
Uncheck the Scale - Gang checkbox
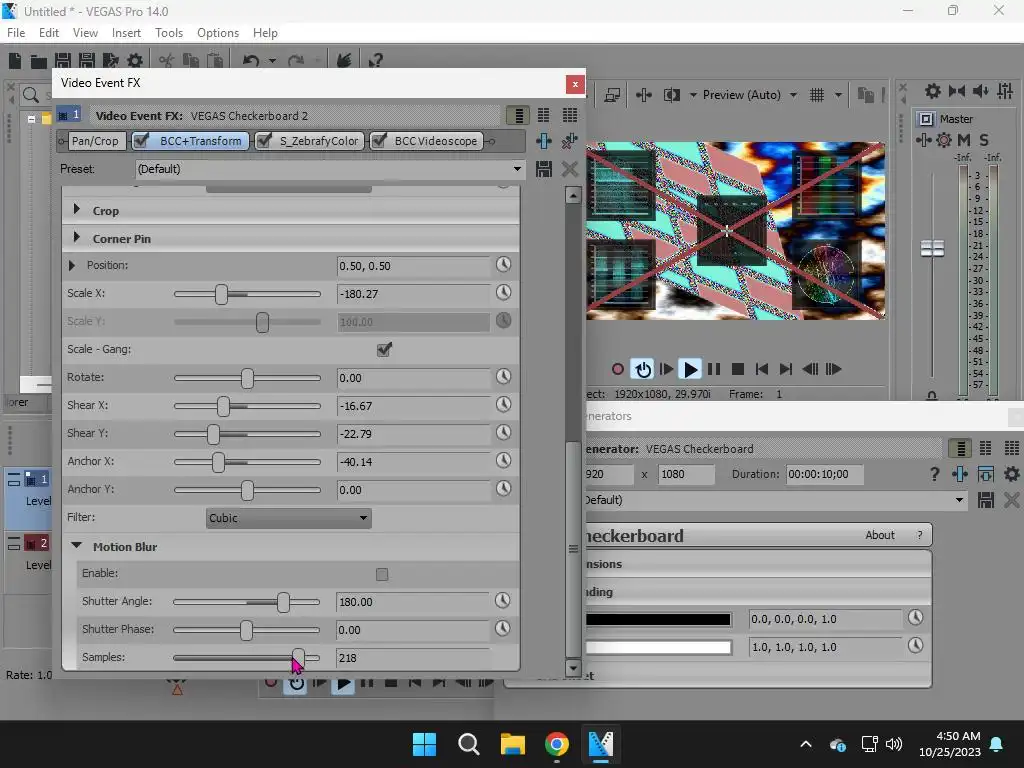pyautogui.click(x=384, y=349)
